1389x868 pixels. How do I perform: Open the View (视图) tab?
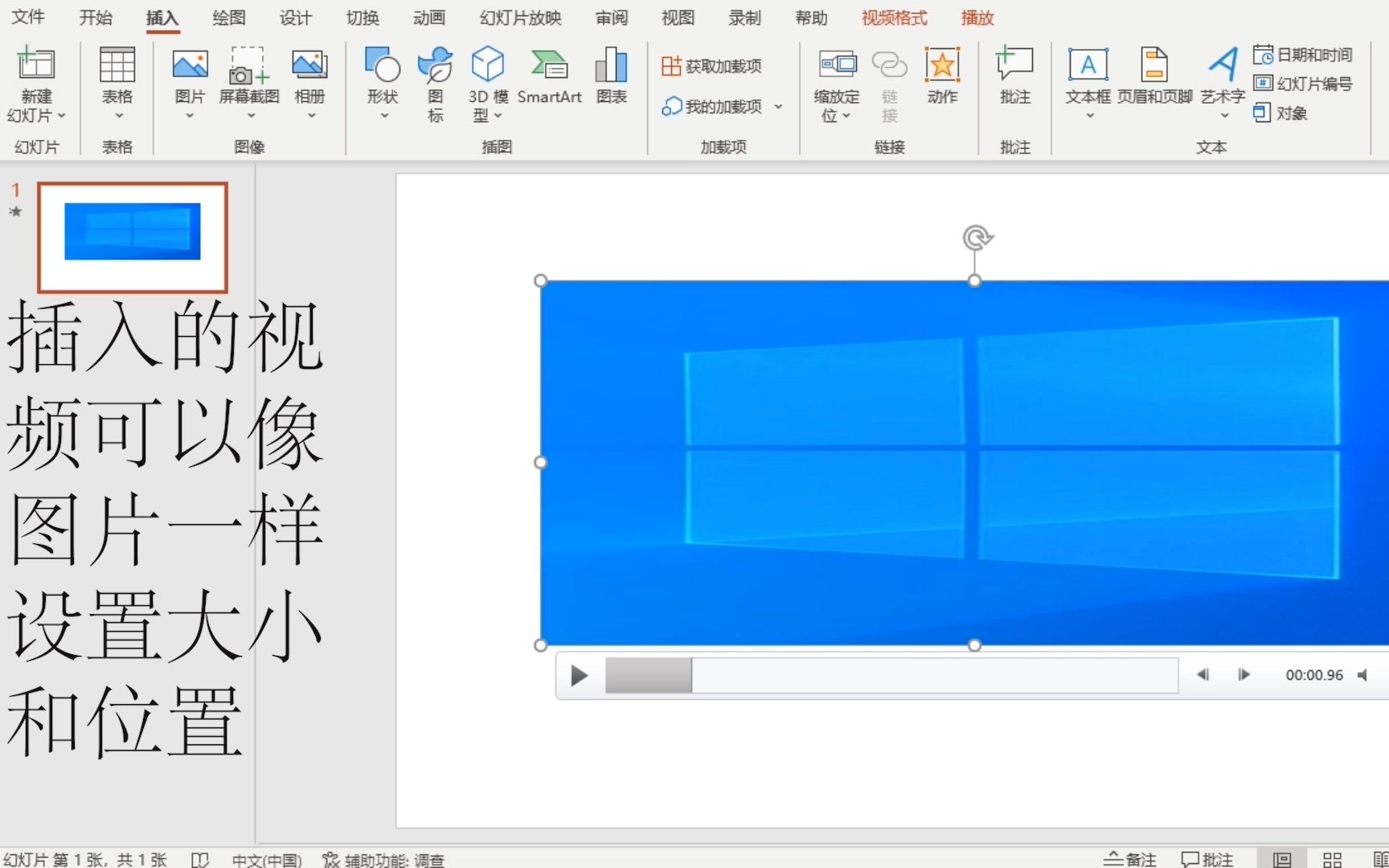(678, 17)
